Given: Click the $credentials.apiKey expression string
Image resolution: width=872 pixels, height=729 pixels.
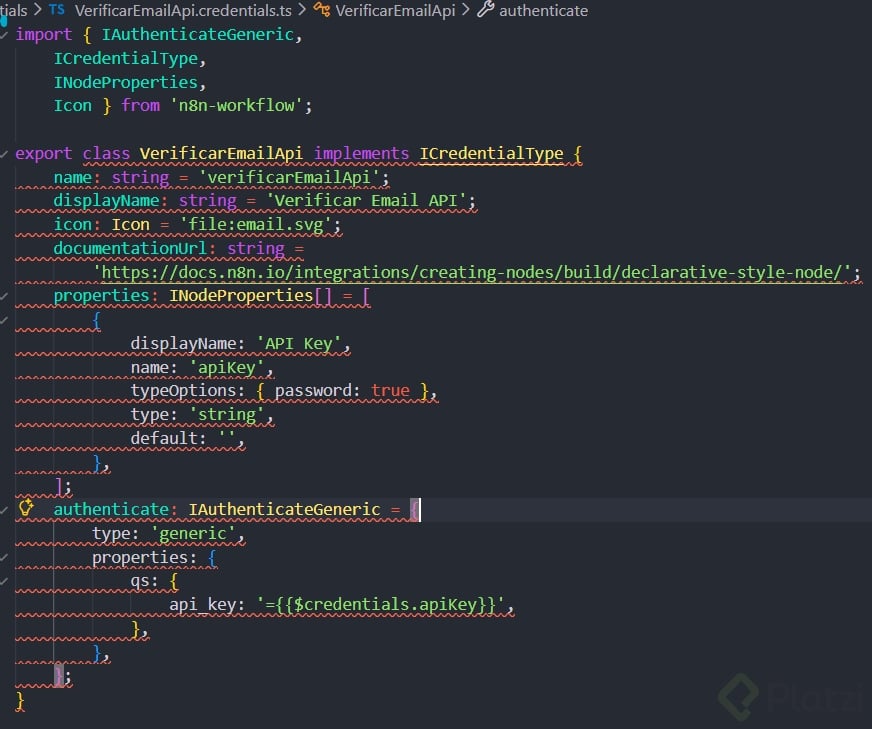Looking at the screenshot, I should coord(381,605).
